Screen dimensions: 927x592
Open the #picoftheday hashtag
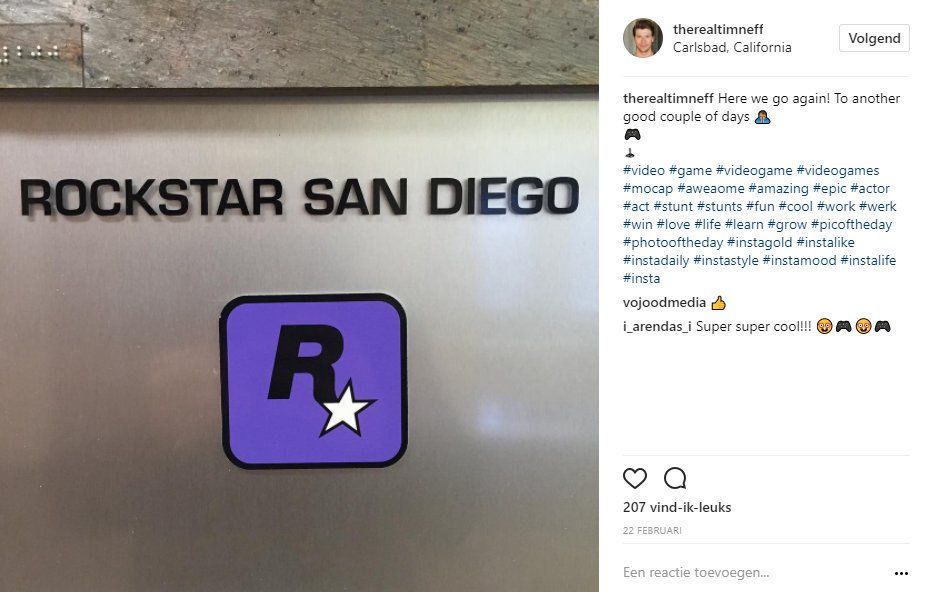point(851,225)
